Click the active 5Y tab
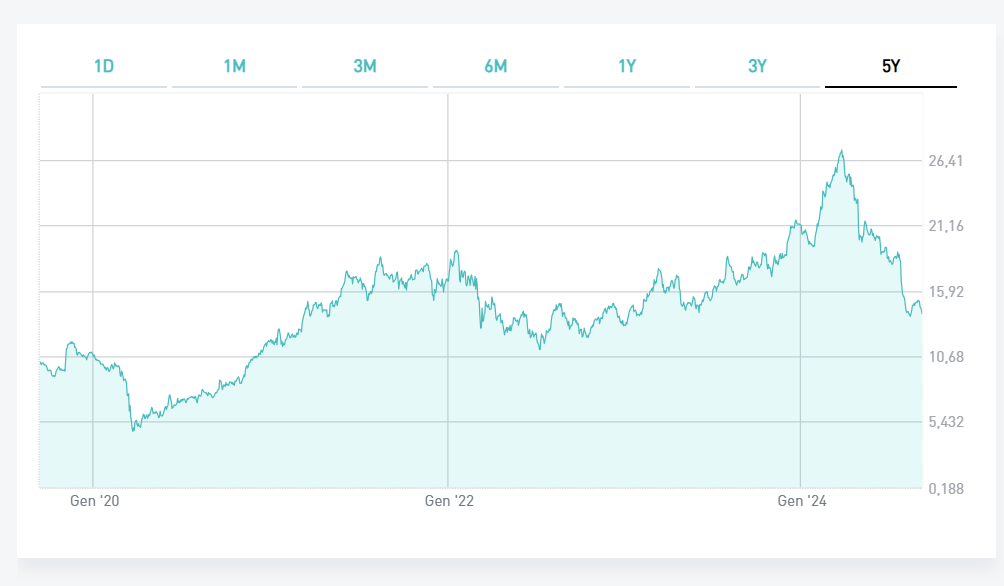Image resolution: width=1004 pixels, height=586 pixels. click(x=890, y=67)
